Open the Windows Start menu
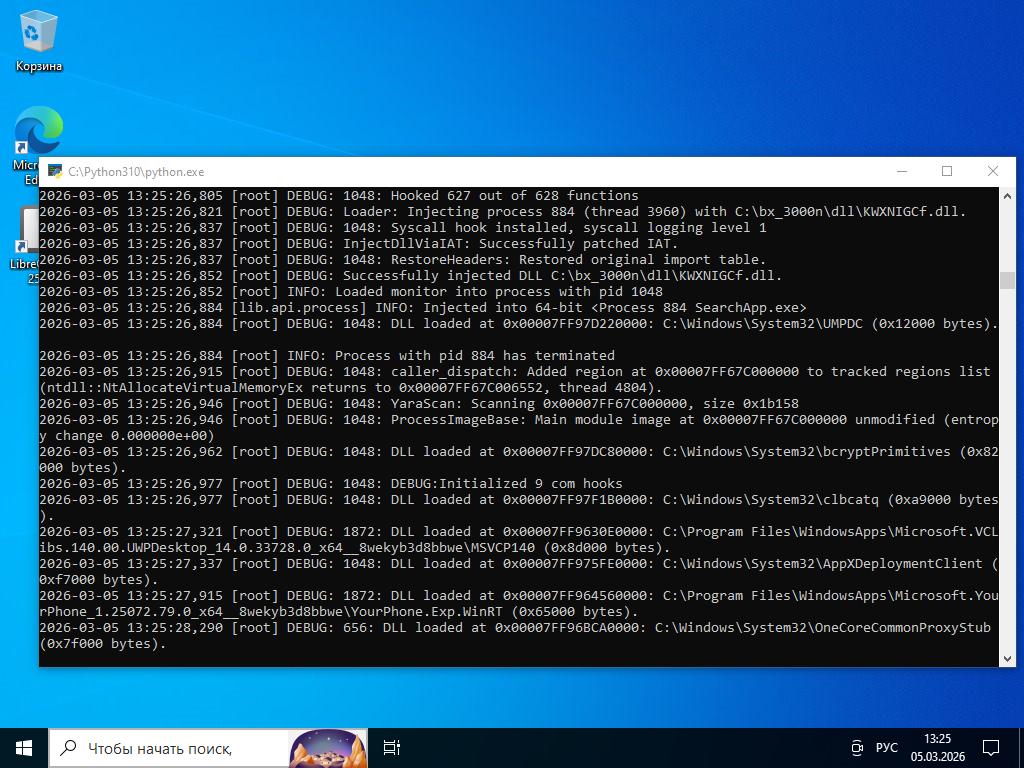The image size is (1024, 768). tap(24, 747)
